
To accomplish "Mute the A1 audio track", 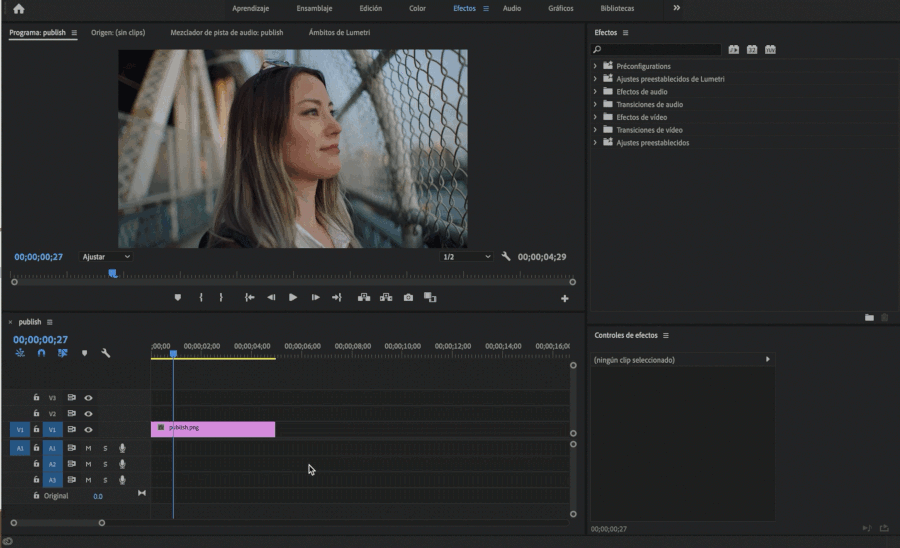I will 88,448.
